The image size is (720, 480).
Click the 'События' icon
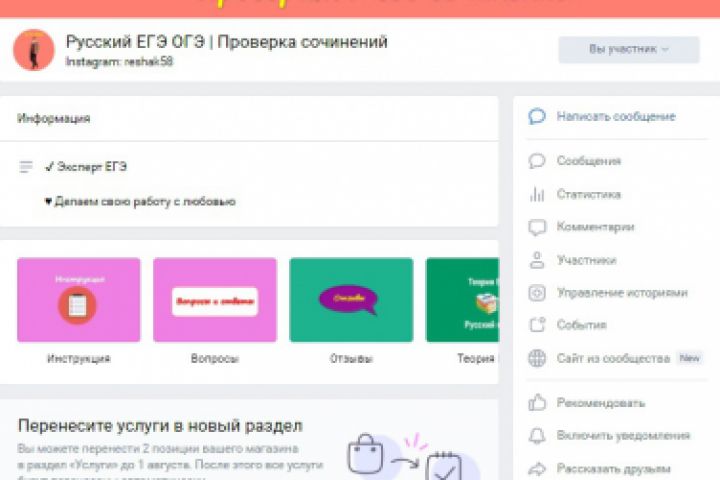[x=537, y=325]
